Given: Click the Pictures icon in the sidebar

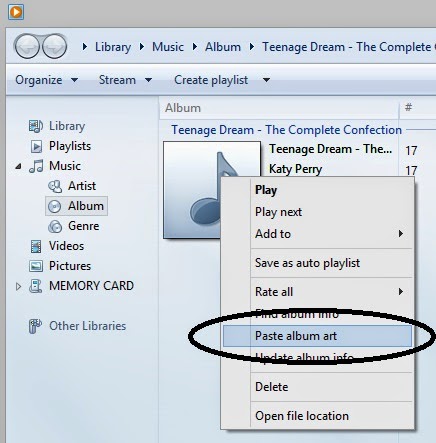Looking at the screenshot, I should tap(36, 266).
